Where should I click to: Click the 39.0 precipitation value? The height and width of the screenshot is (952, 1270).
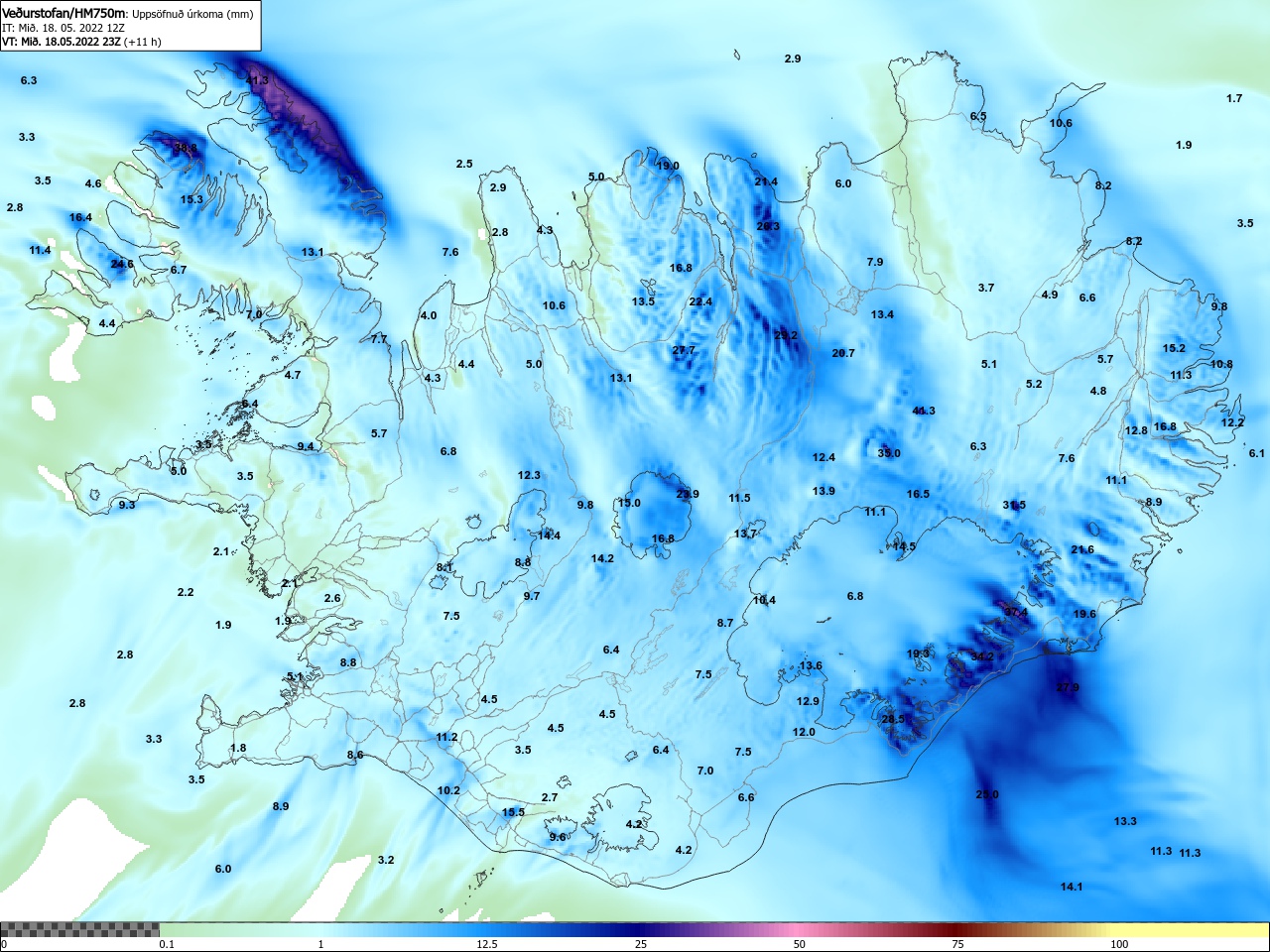coord(889,453)
